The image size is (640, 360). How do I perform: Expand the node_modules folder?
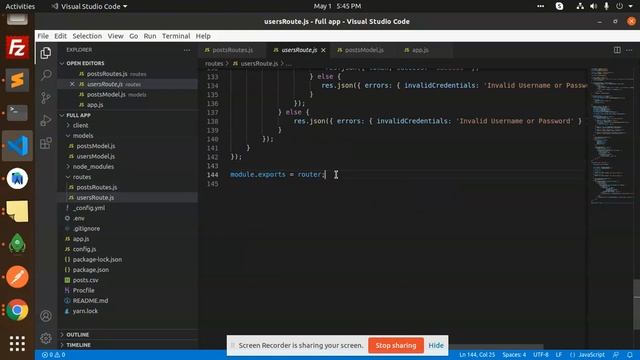[x=93, y=167]
